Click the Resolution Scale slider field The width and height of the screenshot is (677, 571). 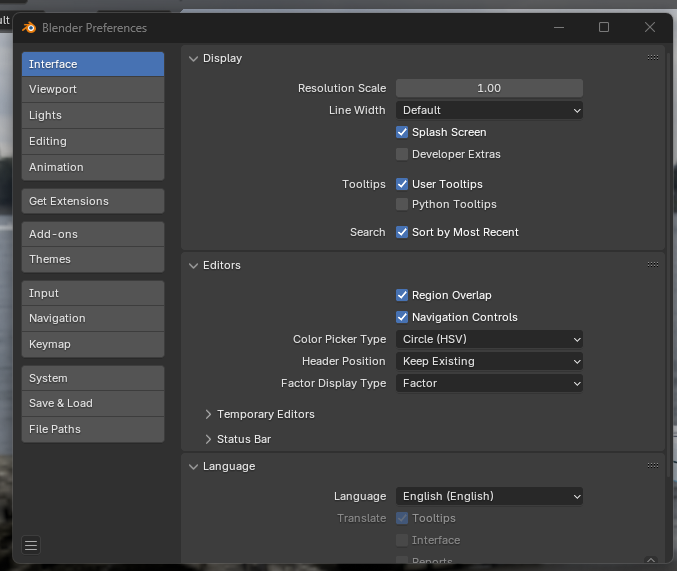(489, 88)
